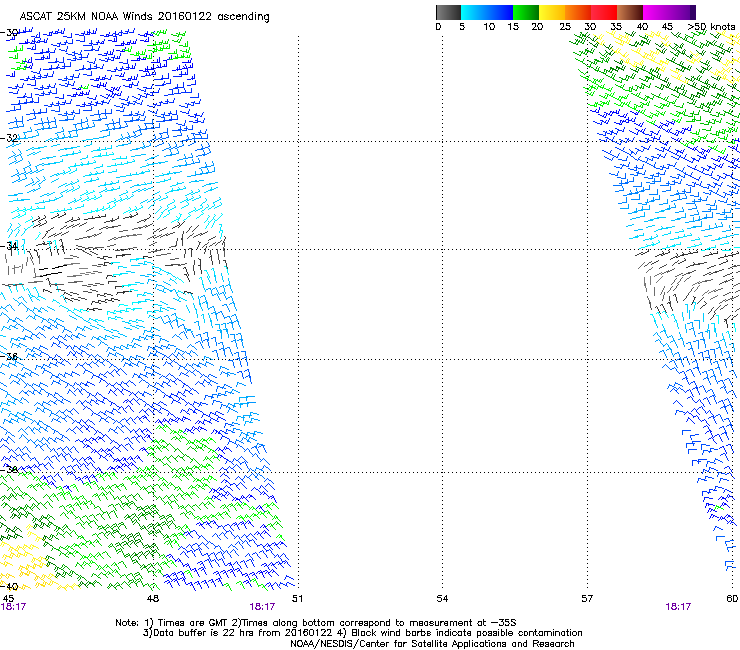Pick the dark purple 45-50 knots segment
740x650 pixels.
[x=682, y=12]
